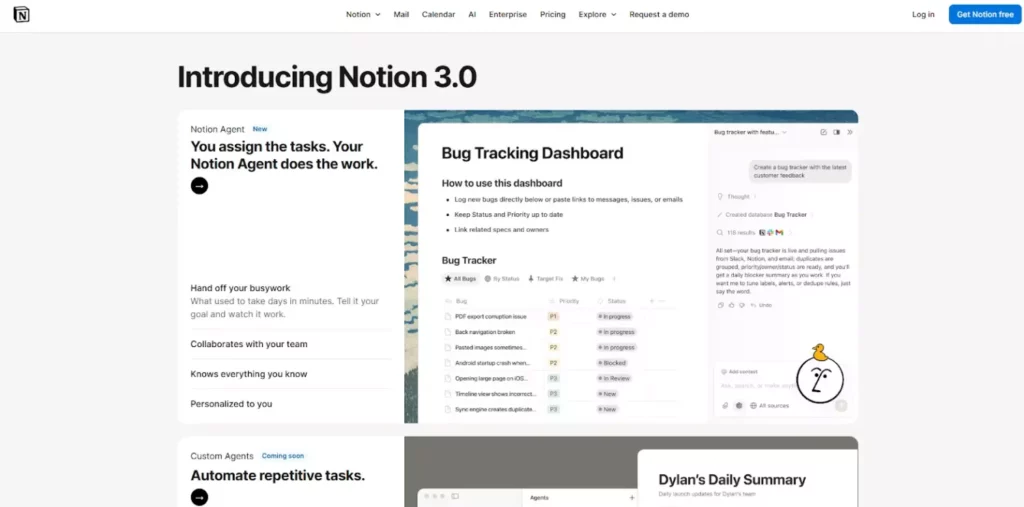The width and height of the screenshot is (1024, 507).
Task: Click Request a demo link
Action: pyautogui.click(x=659, y=14)
